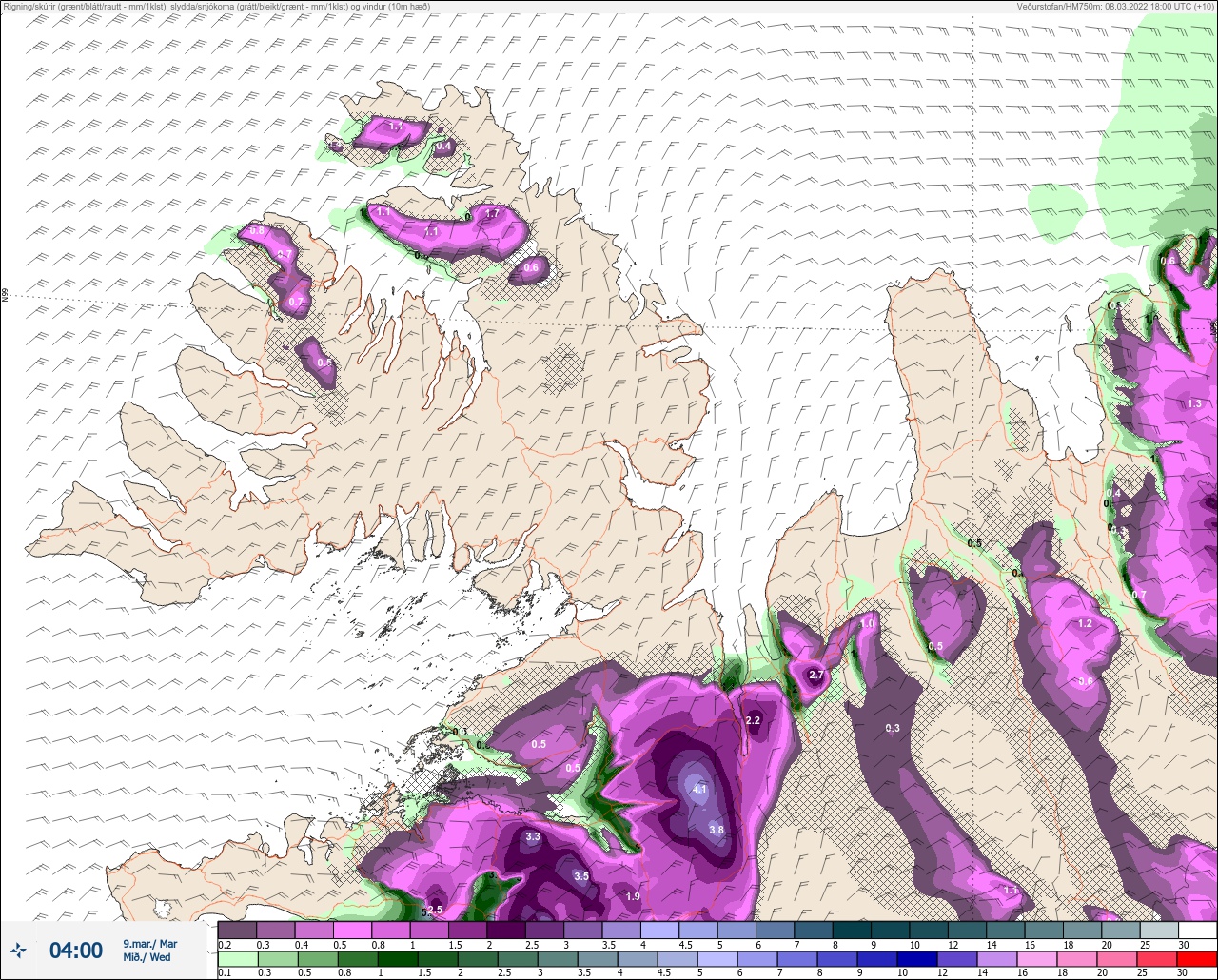Click the 2.2 precipitation value on the map

753,720
